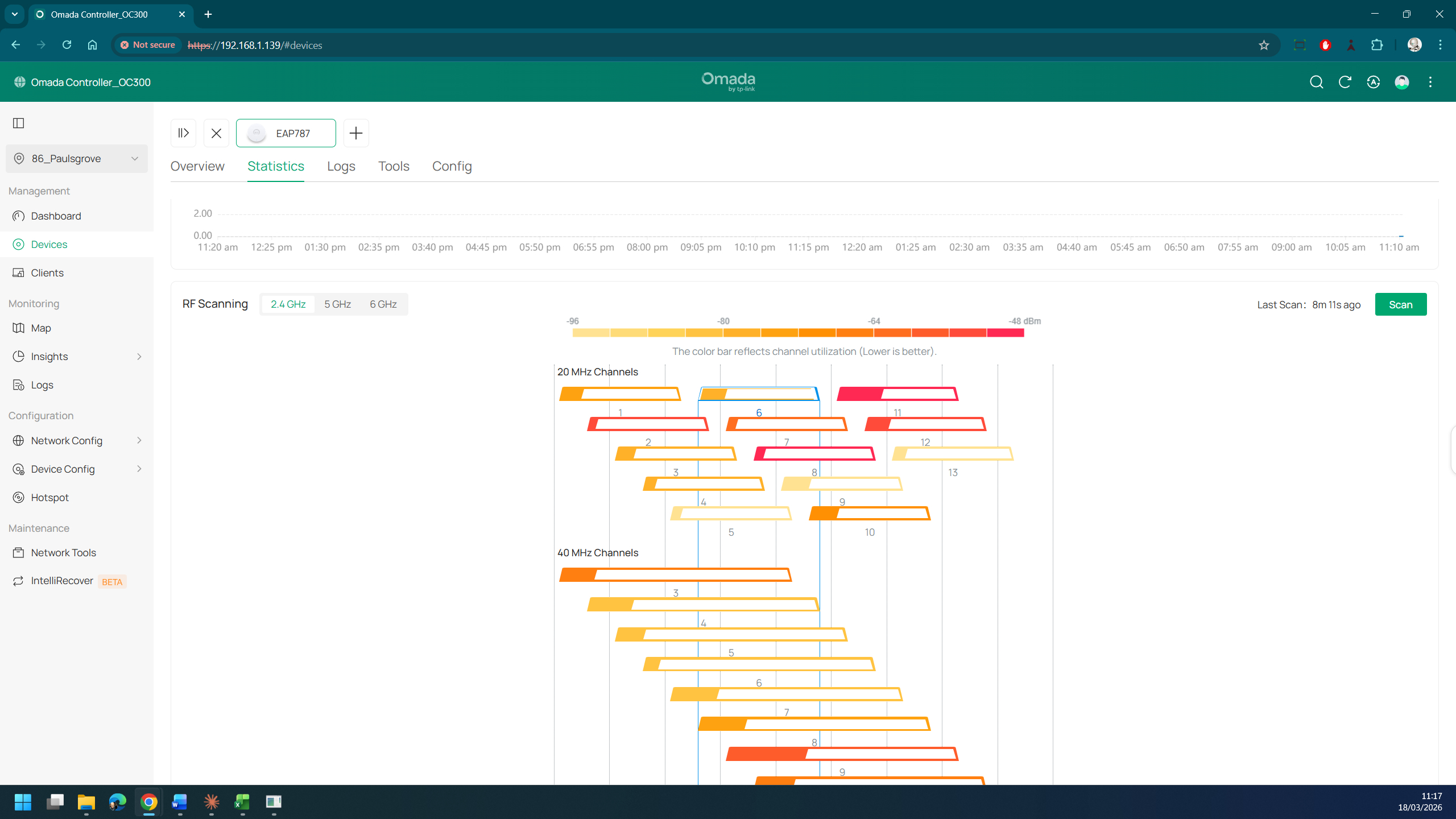Click the plus icon to add device tab
Image resolution: width=1456 pixels, height=819 pixels.
coord(356,133)
